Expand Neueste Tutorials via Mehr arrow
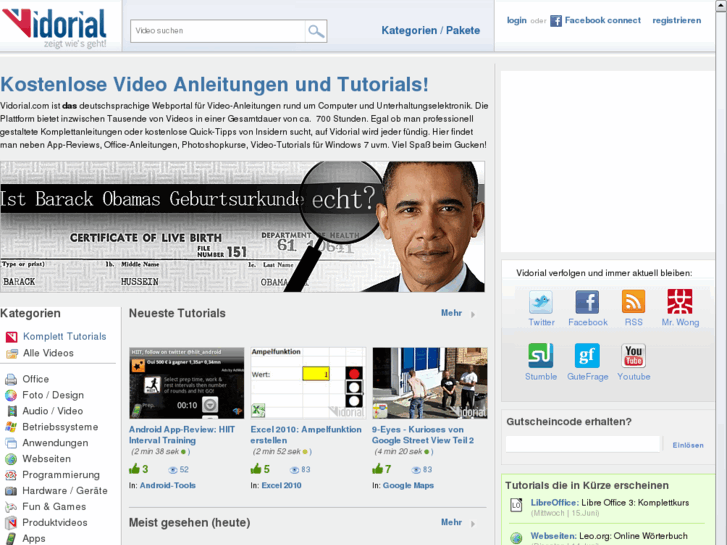Image resolution: width=727 pixels, height=545 pixels. click(473, 314)
